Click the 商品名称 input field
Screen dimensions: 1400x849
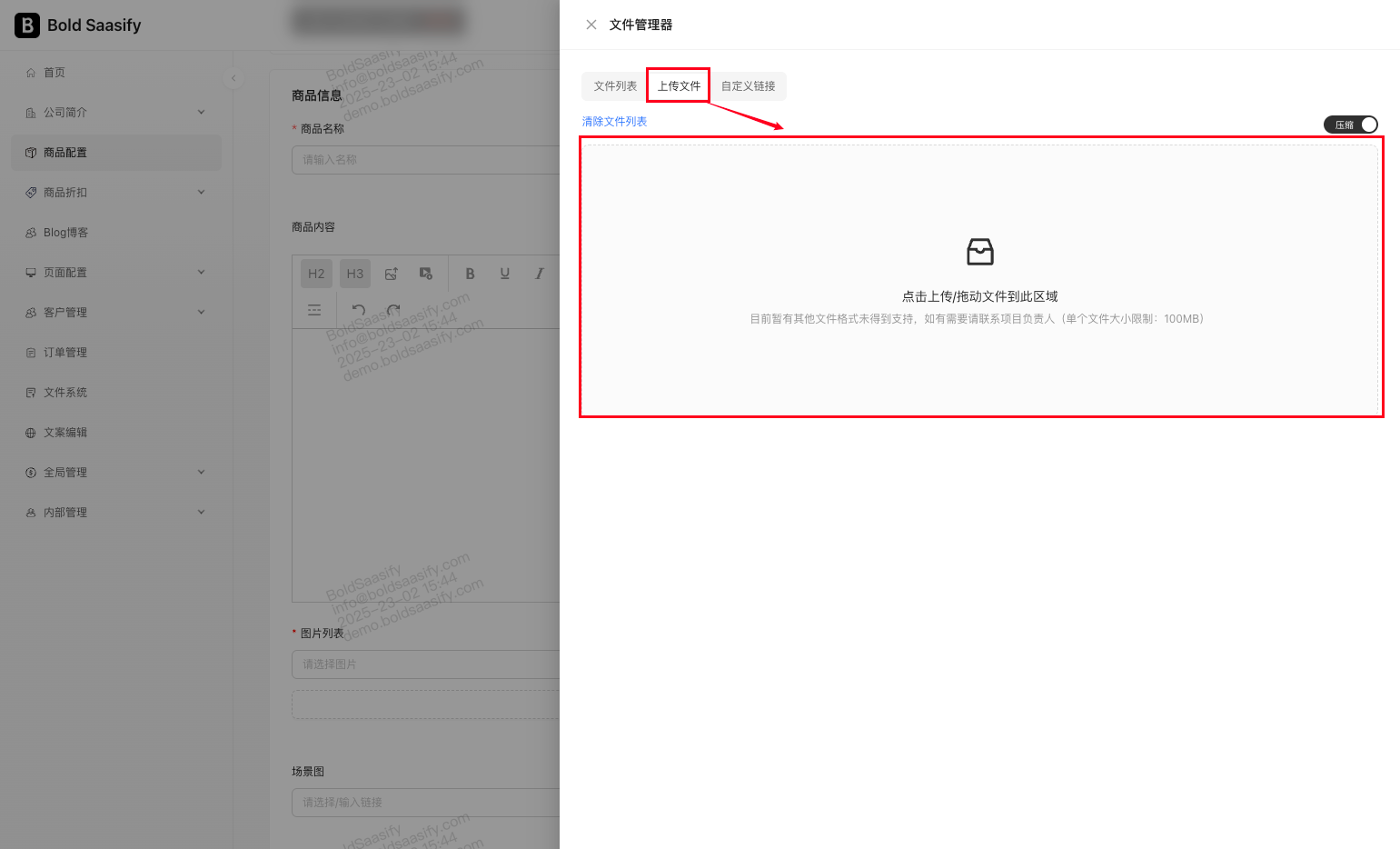pyautogui.click(x=425, y=160)
